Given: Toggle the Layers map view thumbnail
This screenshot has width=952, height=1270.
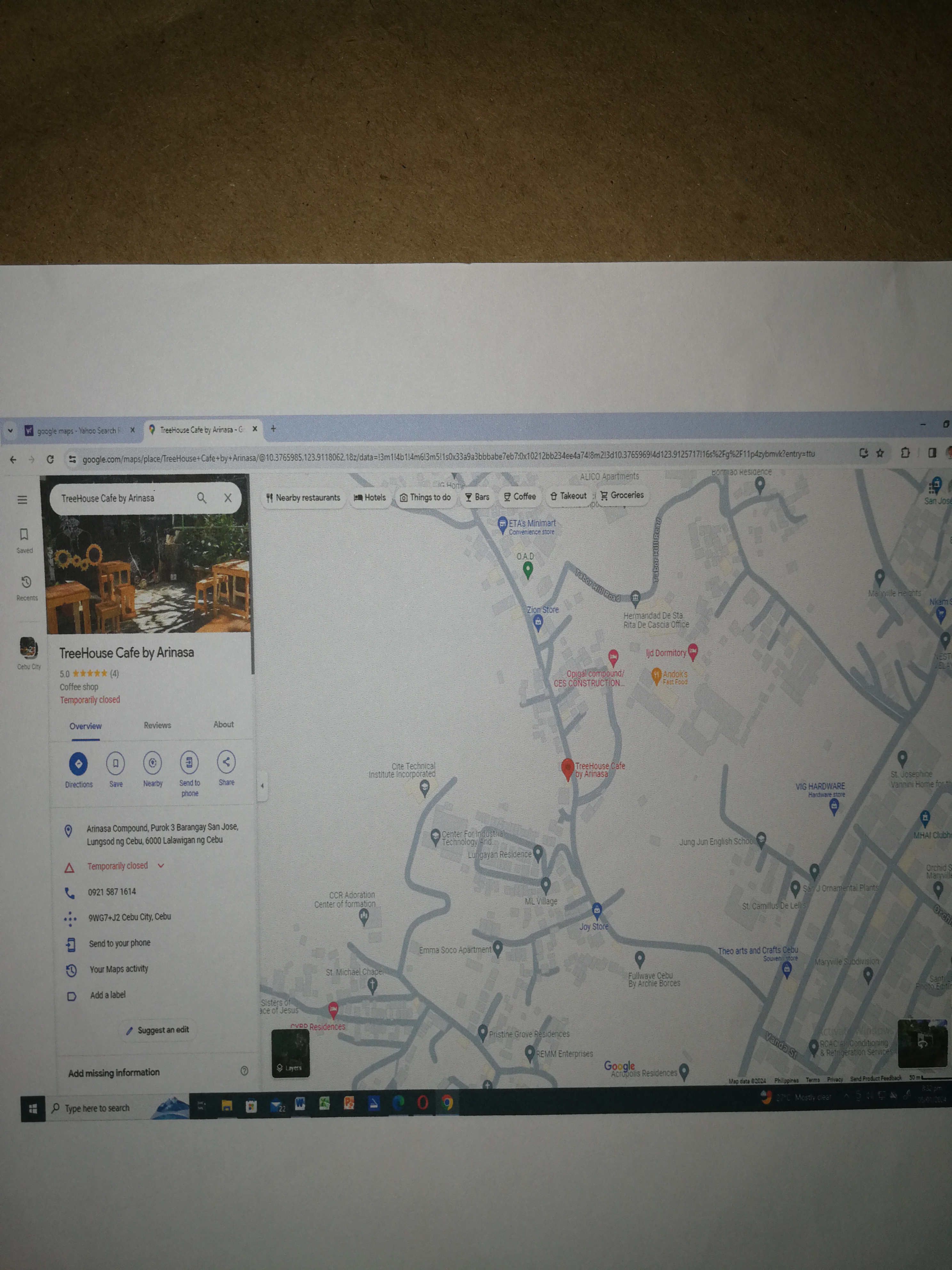Looking at the screenshot, I should click(x=290, y=1053).
